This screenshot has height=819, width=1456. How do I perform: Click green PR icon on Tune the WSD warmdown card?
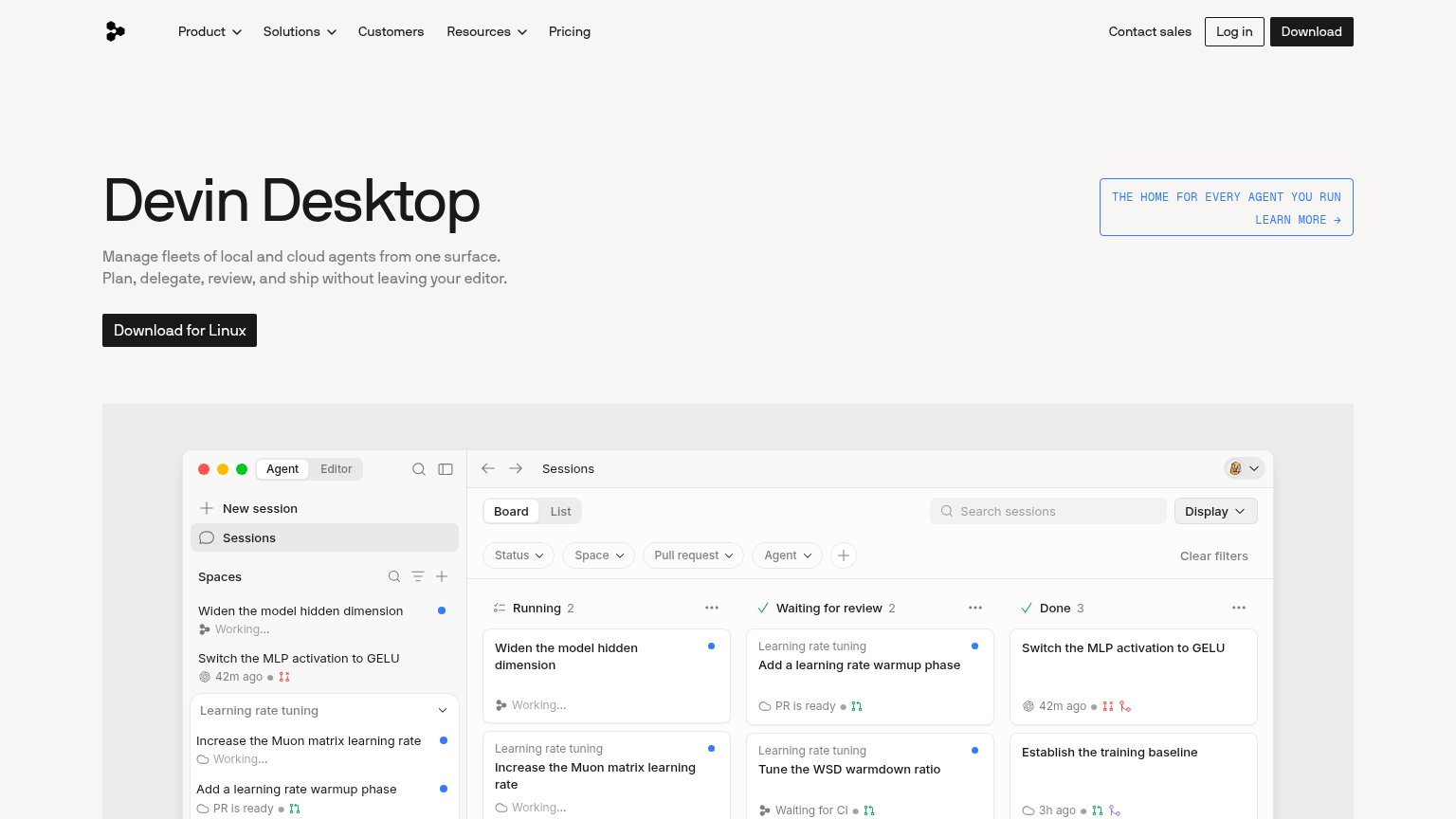pyautogui.click(x=869, y=810)
